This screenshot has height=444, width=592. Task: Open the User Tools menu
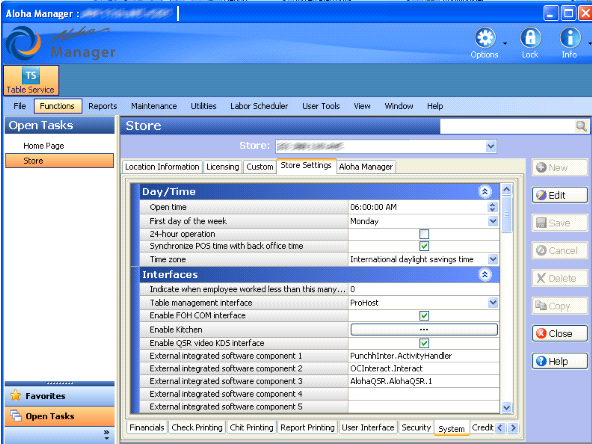(x=321, y=106)
